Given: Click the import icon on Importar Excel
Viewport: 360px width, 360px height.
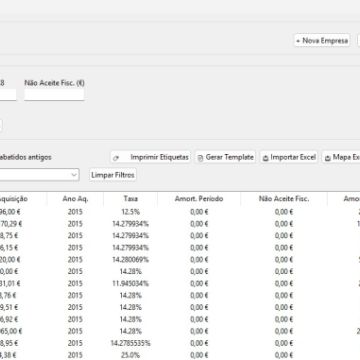Looking at the screenshot, I should pos(266,158).
